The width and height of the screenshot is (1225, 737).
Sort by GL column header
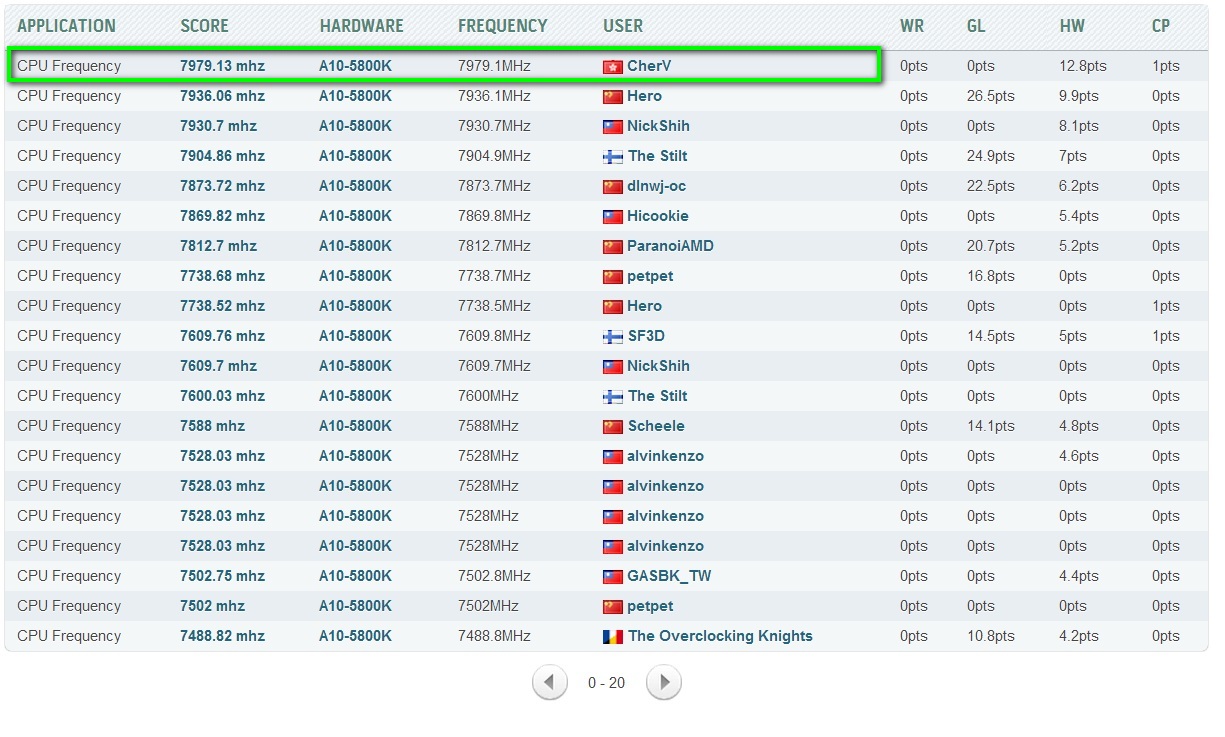(x=976, y=26)
